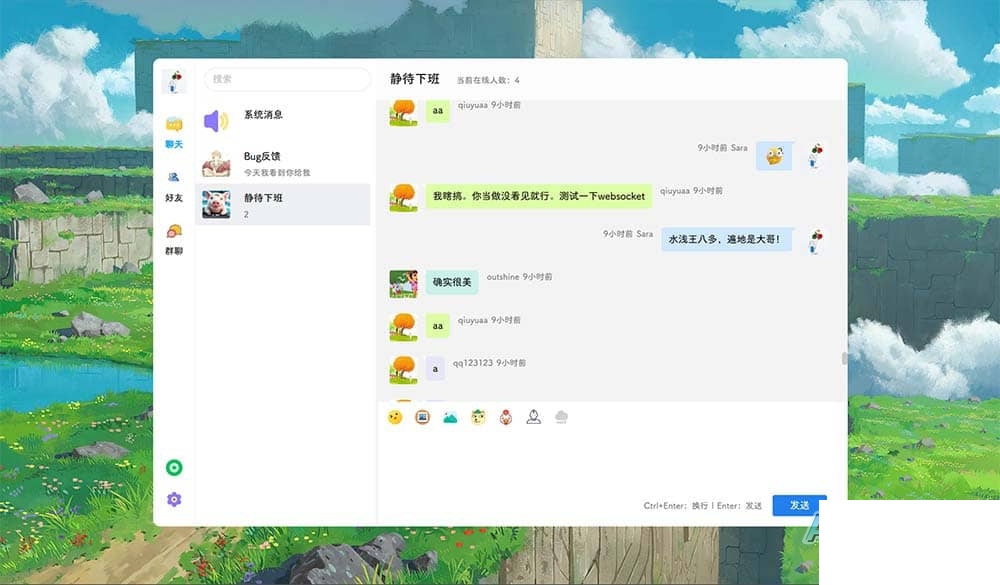Click the green circle icon in sidebar
Screen dimensions: 1000x585
click(x=174, y=468)
